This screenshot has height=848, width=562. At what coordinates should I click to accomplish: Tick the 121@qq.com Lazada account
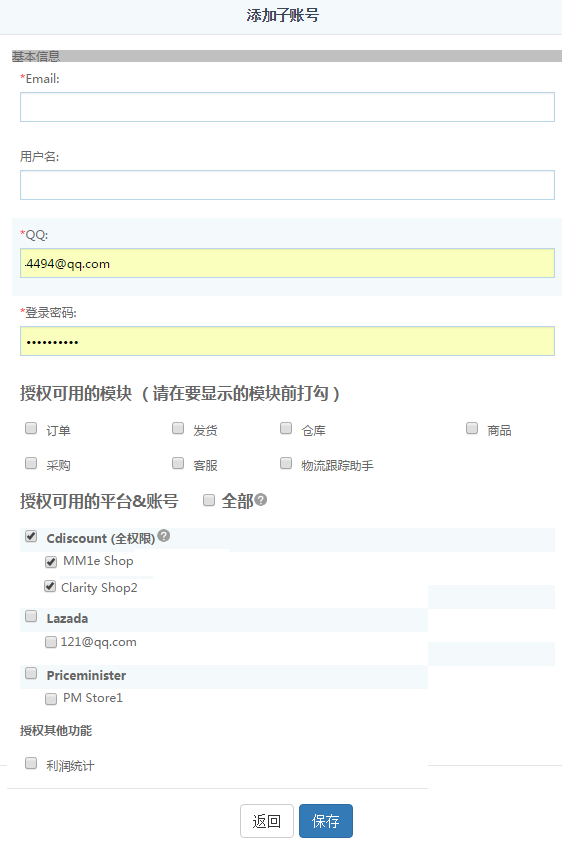pyautogui.click(x=51, y=642)
